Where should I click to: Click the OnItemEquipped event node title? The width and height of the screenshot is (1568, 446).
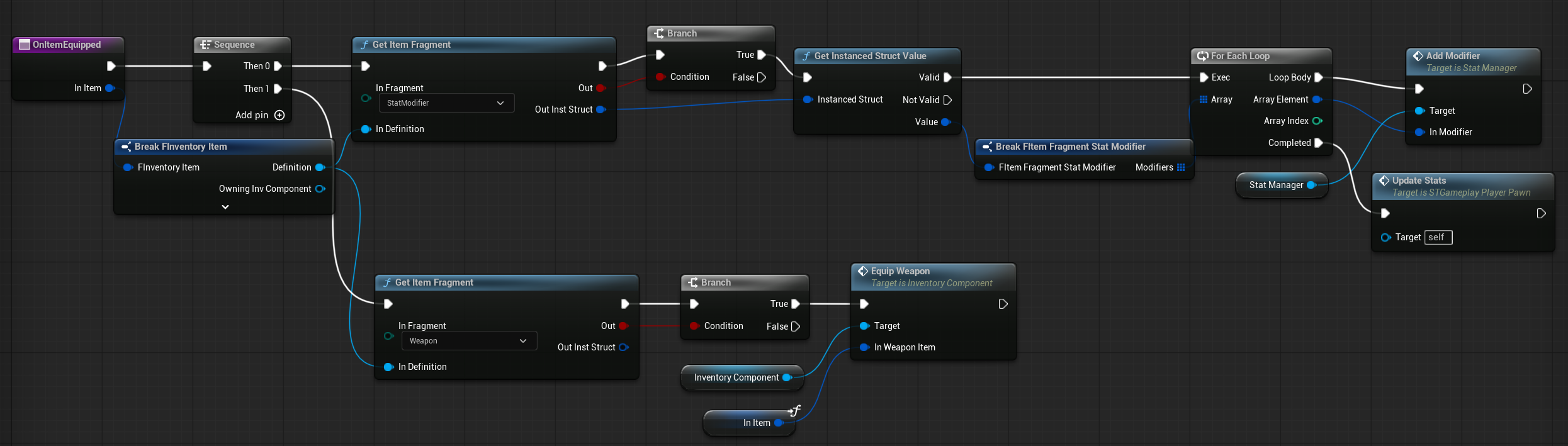[67, 45]
